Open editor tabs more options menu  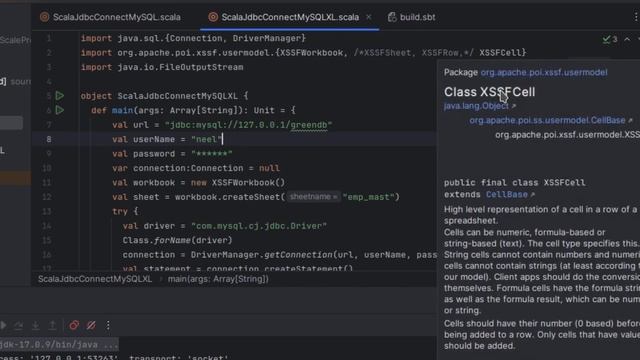[x=636, y=17]
